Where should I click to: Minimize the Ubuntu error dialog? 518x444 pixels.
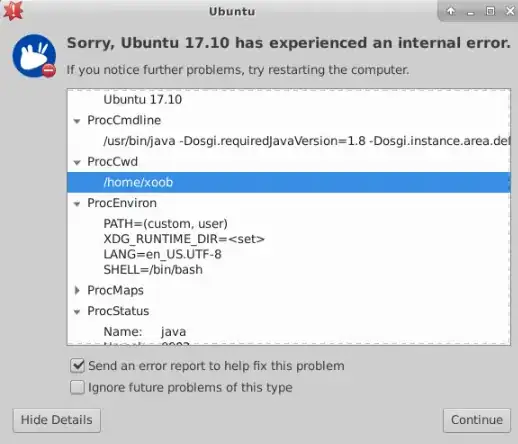470,12
